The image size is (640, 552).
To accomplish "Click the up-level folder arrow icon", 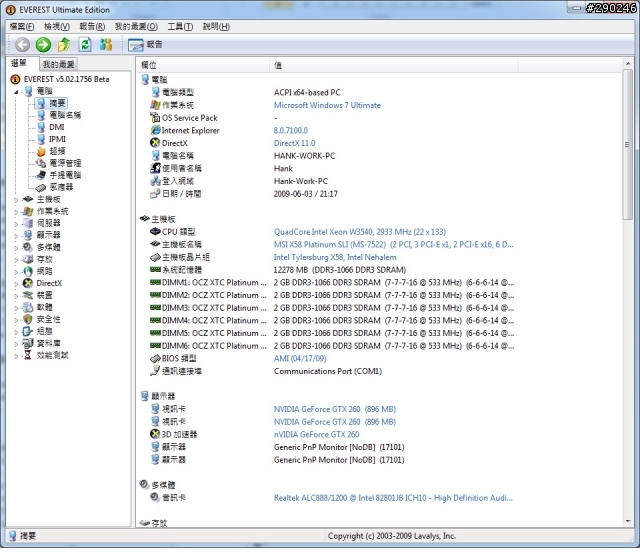I will coord(64,45).
